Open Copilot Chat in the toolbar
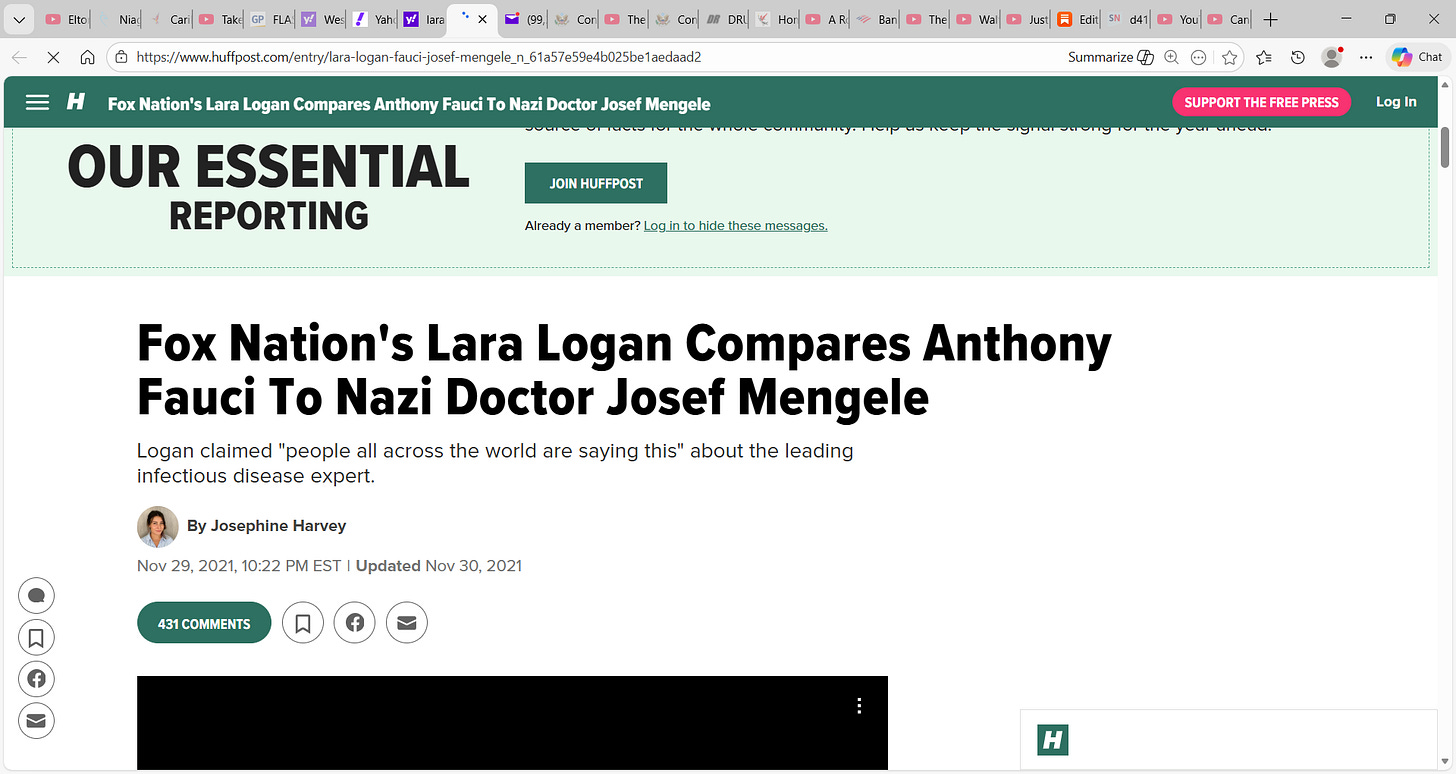 point(1417,57)
